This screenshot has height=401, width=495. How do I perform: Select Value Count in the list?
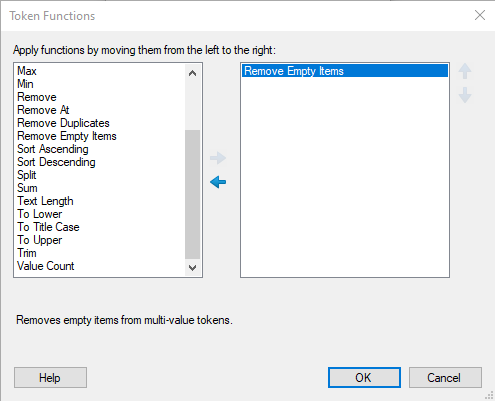coord(46,266)
